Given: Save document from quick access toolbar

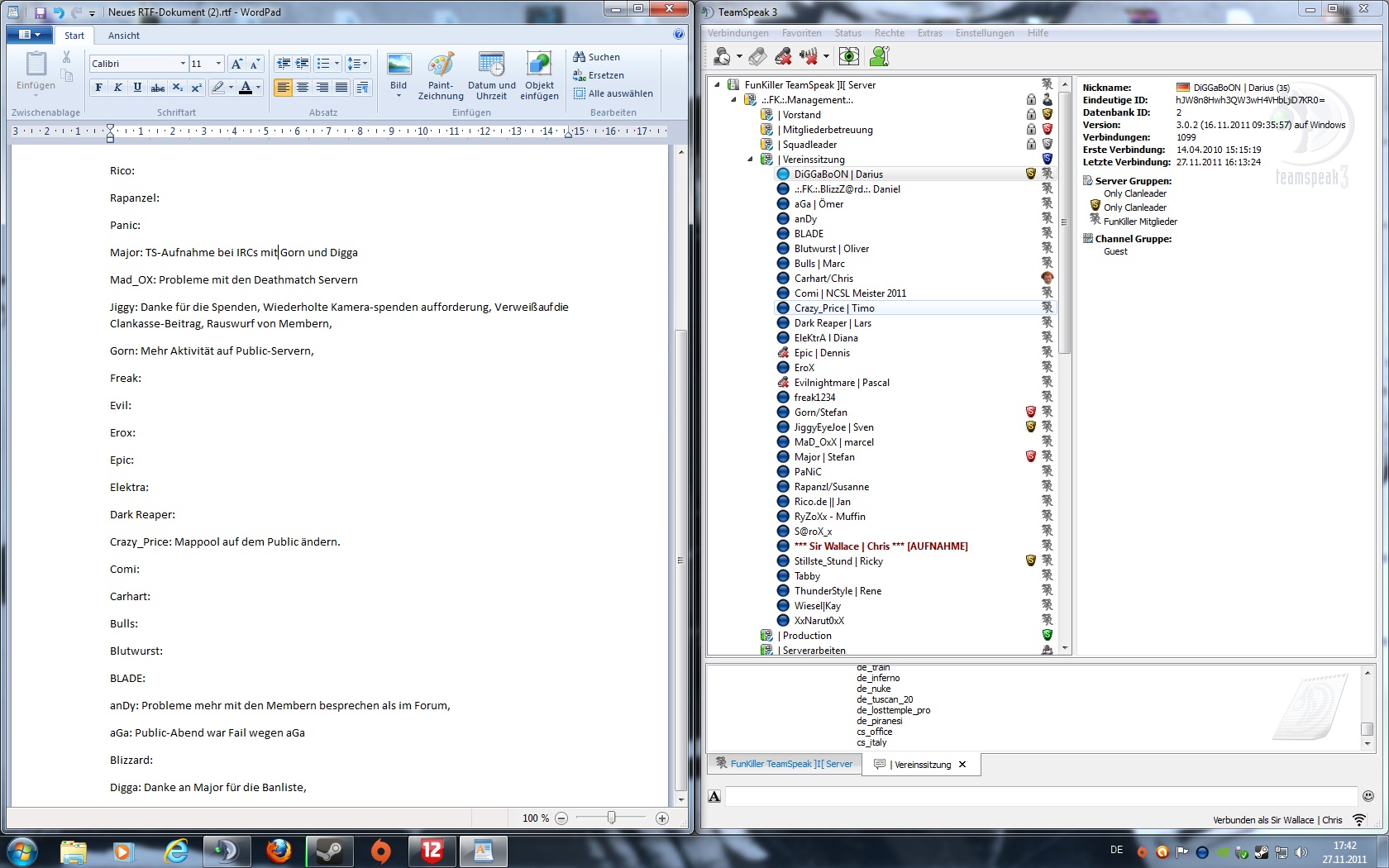Looking at the screenshot, I should 41,12.
